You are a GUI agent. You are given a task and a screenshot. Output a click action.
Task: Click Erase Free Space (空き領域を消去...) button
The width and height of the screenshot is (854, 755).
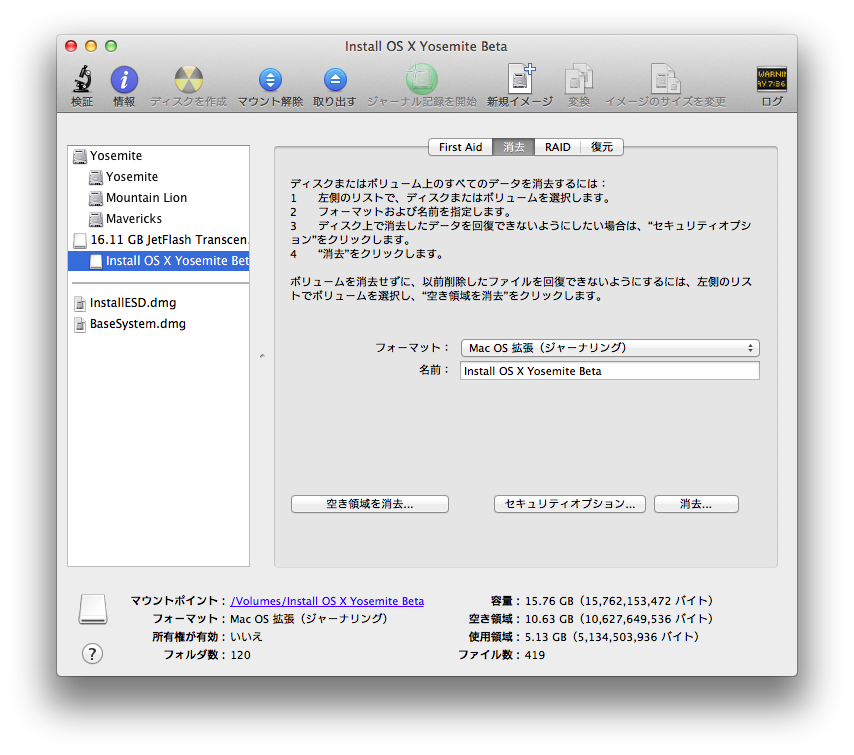click(370, 504)
